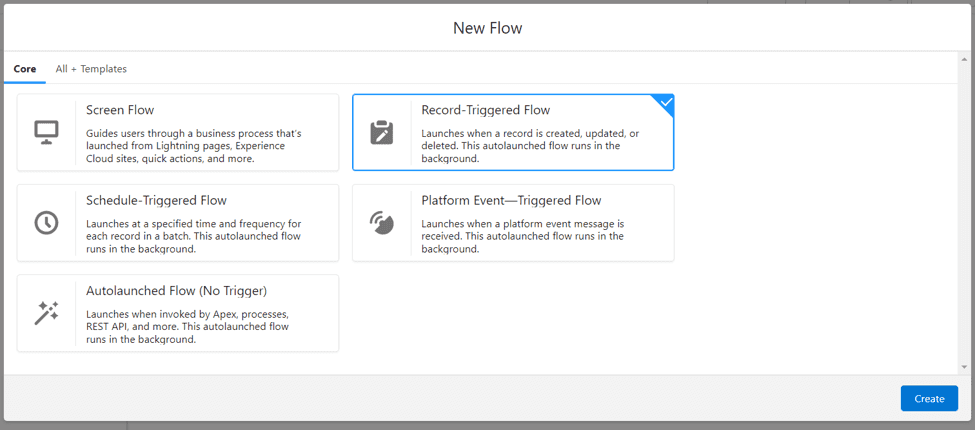Click the blue Create button

point(929,398)
